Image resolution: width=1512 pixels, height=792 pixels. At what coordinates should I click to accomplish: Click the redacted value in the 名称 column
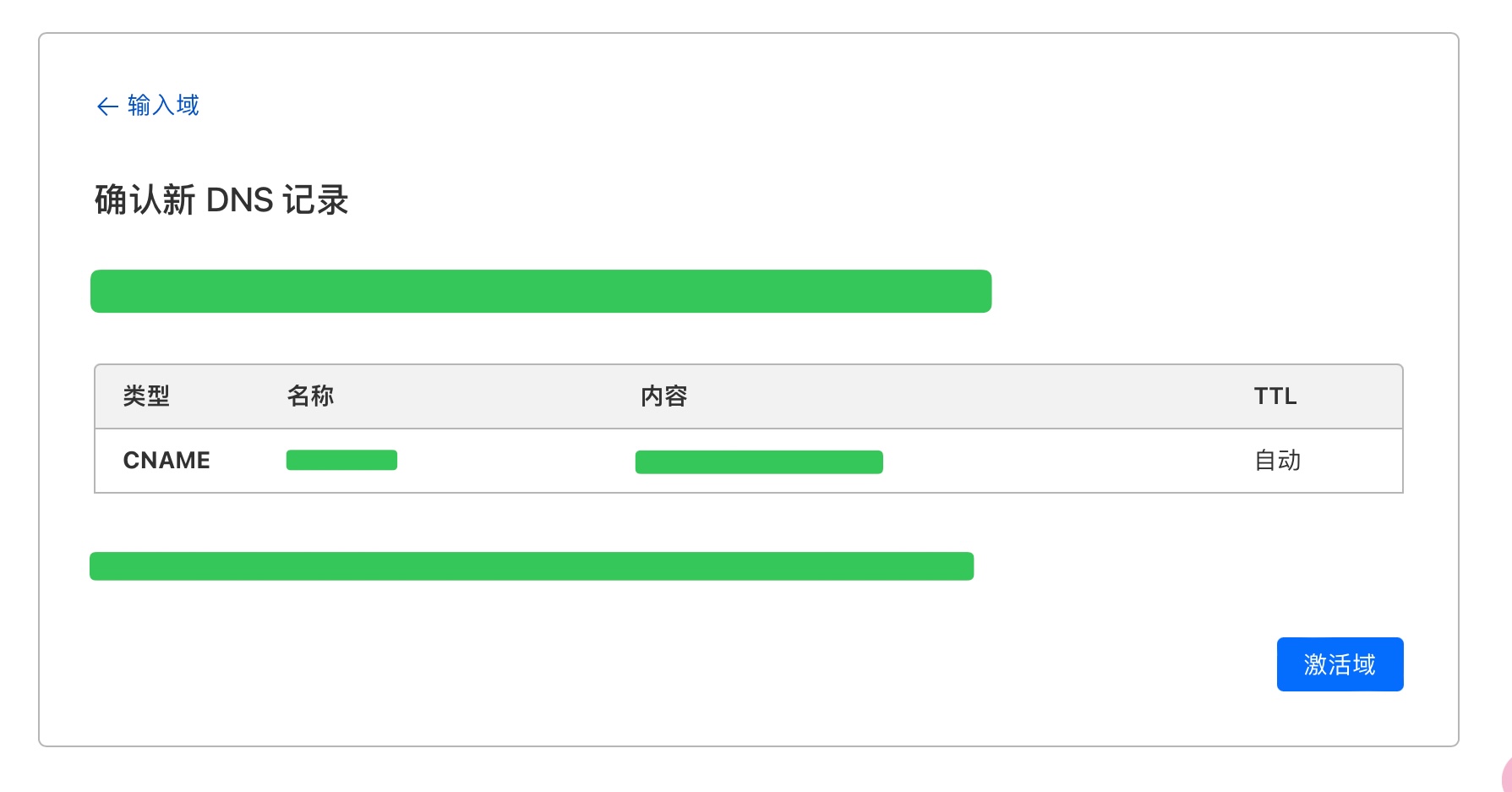click(x=341, y=460)
